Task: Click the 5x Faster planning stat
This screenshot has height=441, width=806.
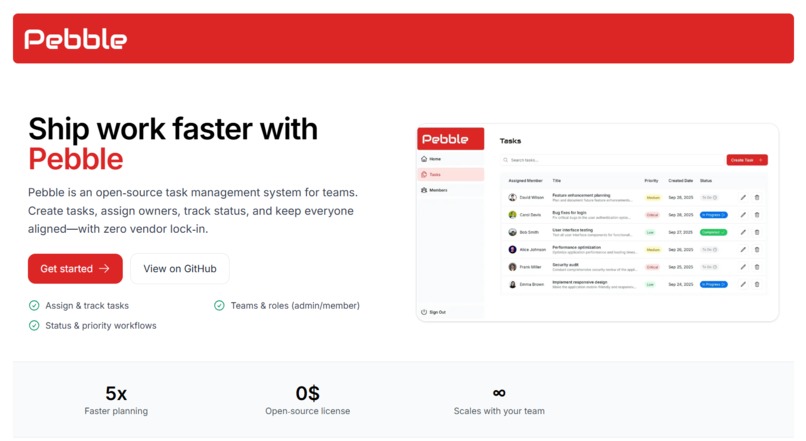Action: (x=116, y=401)
